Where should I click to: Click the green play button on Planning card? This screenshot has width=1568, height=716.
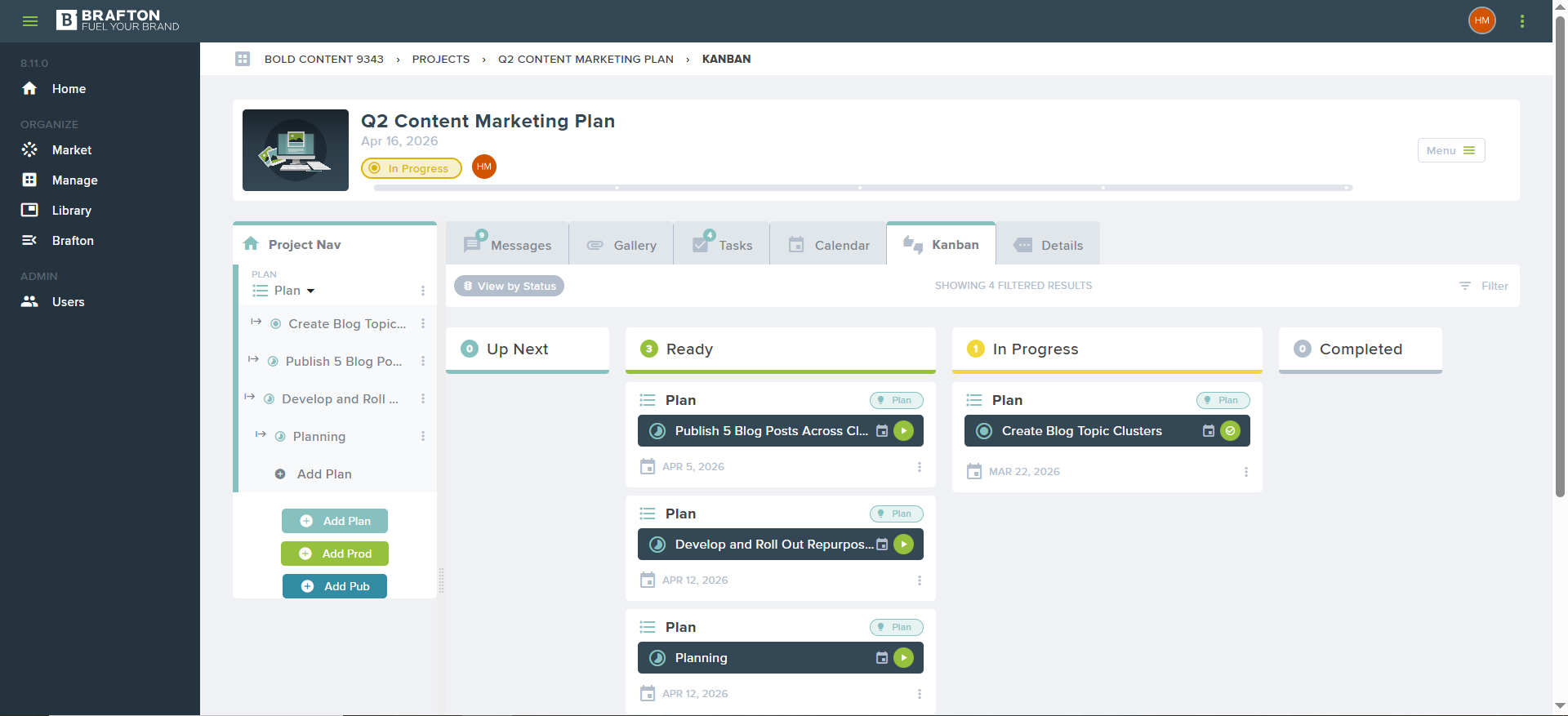point(904,658)
